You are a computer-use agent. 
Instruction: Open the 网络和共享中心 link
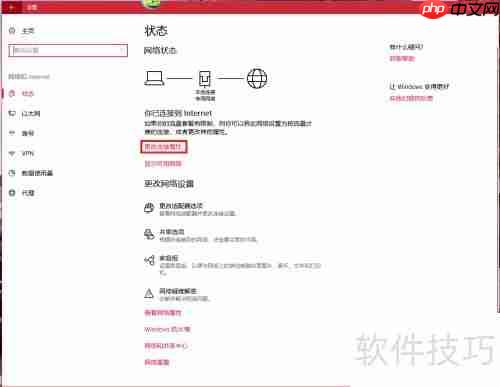click(166, 346)
